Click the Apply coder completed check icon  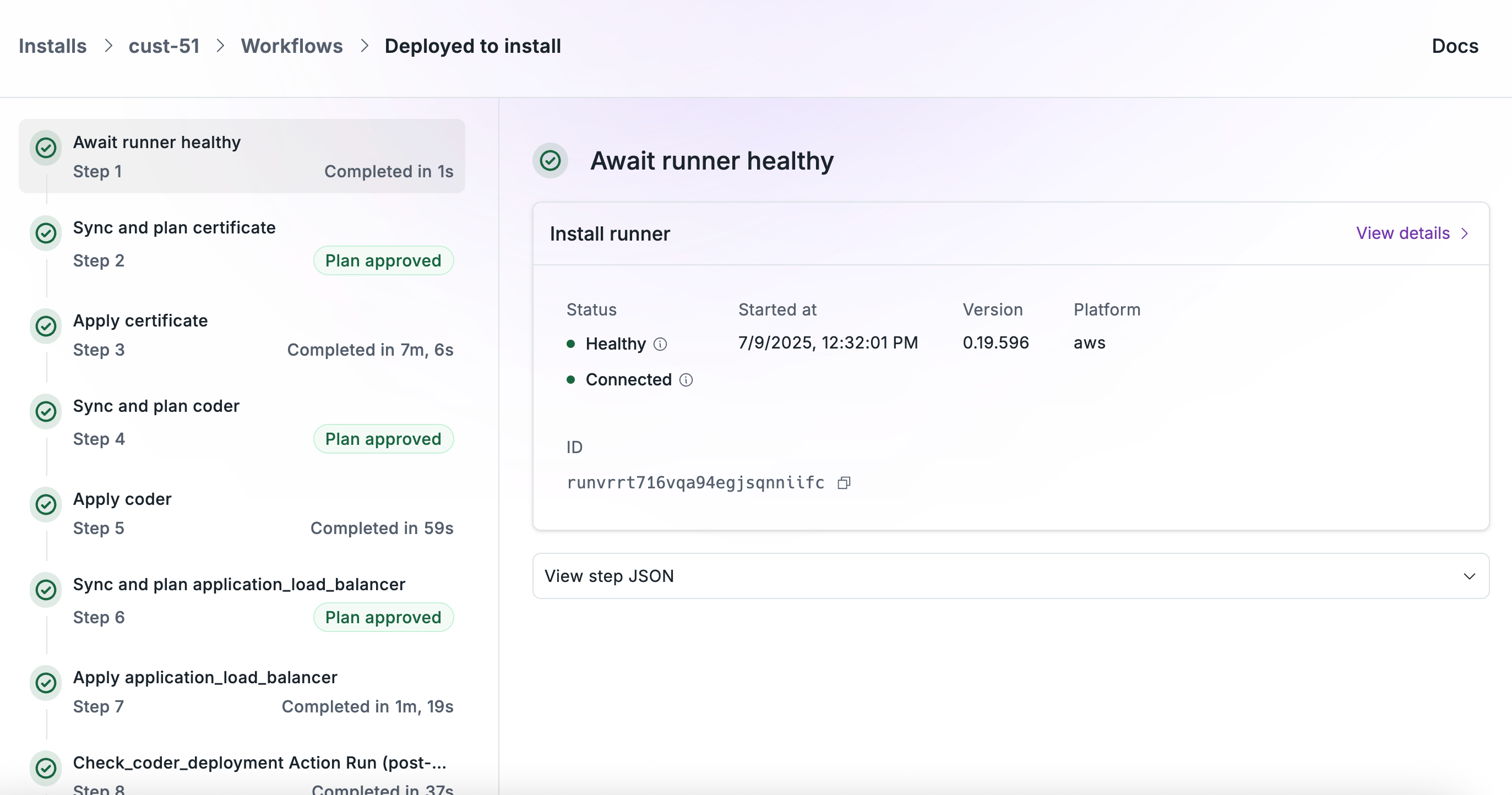pos(46,504)
